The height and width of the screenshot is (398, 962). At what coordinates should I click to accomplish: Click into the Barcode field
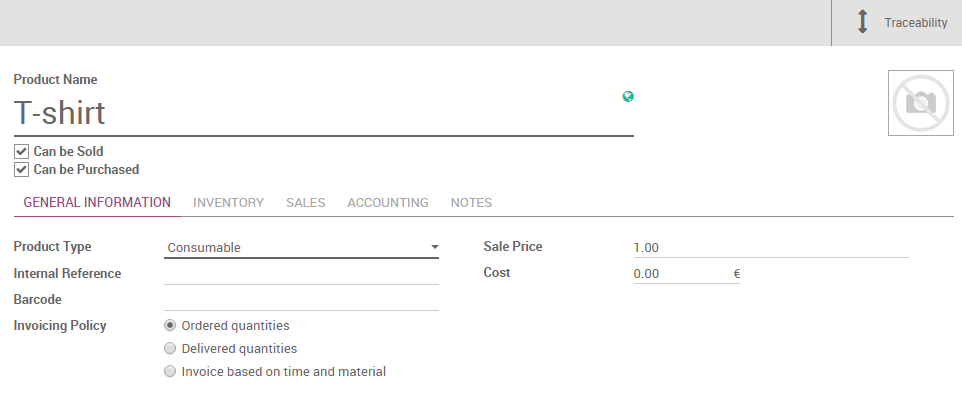point(301,300)
